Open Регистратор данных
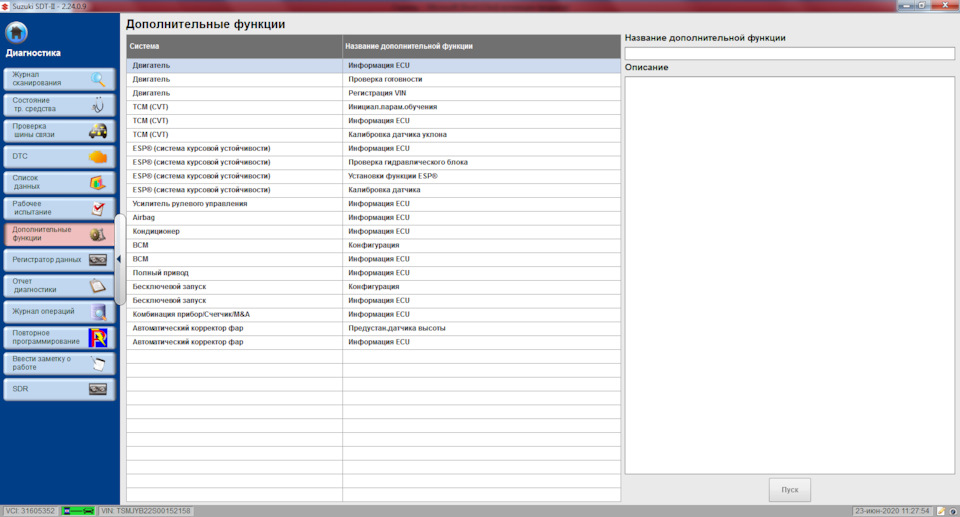960x517 pixels. (58, 260)
